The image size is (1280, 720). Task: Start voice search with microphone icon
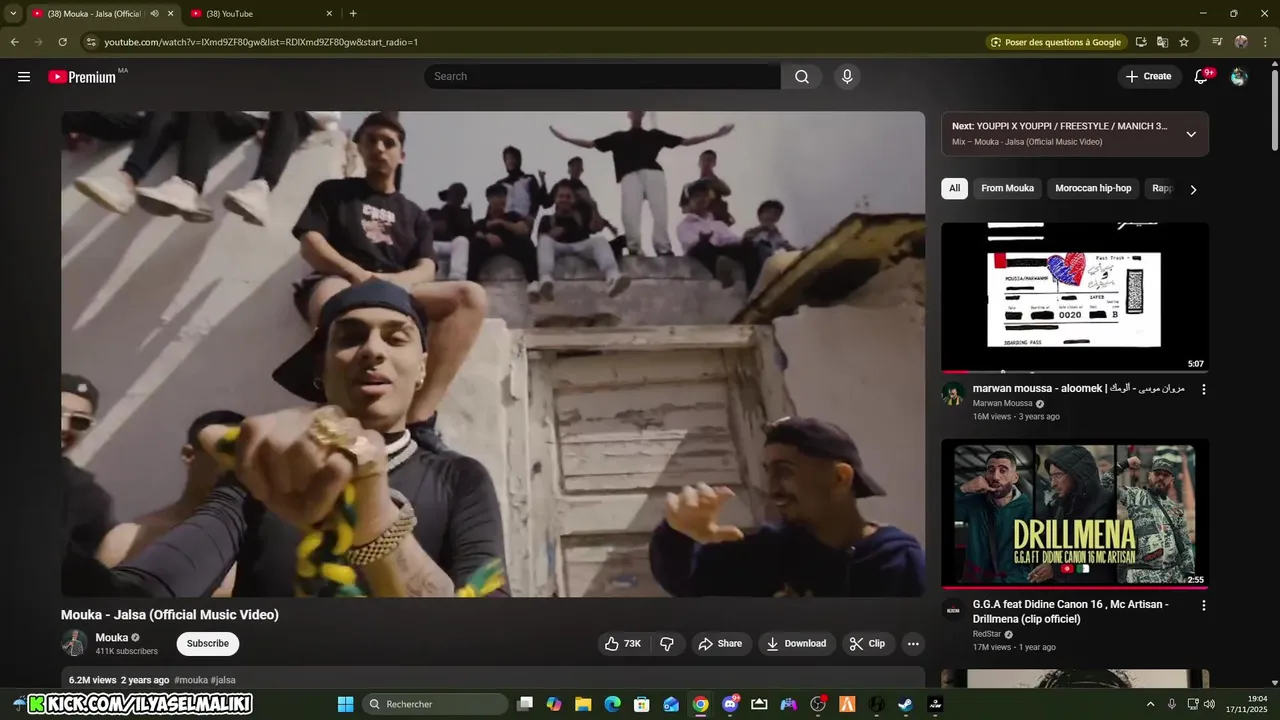coord(847,76)
